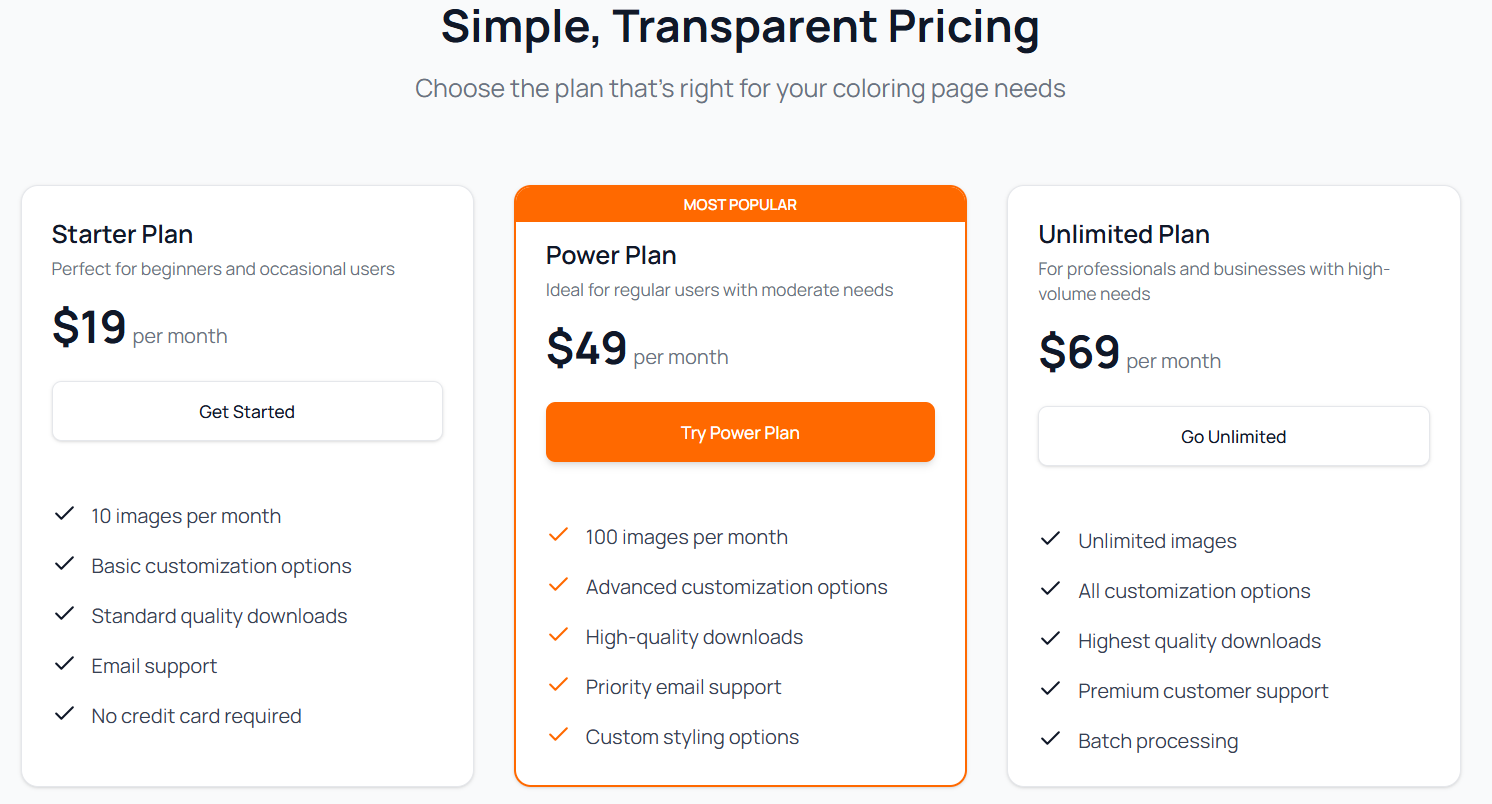The width and height of the screenshot is (1492, 804).
Task: Click the Get Started button
Action: point(247,411)
